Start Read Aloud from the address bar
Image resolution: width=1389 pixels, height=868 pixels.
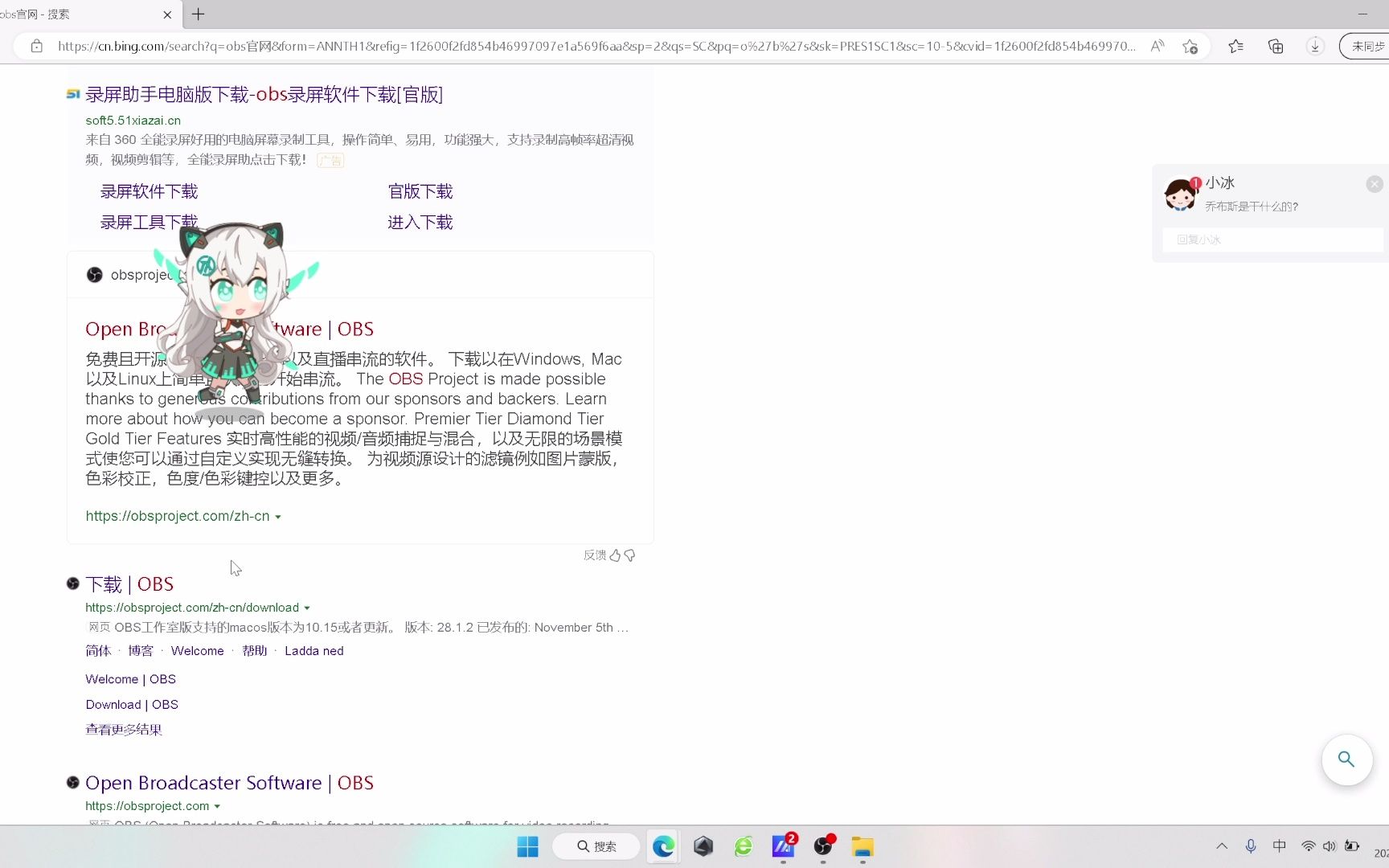click(x=1157, y=46)
